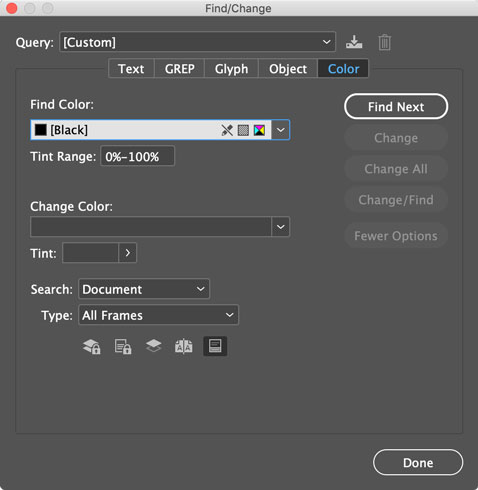This screenshot has height=490, width=478.
Task: Toggle Include Hidden Layers option
Action: [153, 346]
